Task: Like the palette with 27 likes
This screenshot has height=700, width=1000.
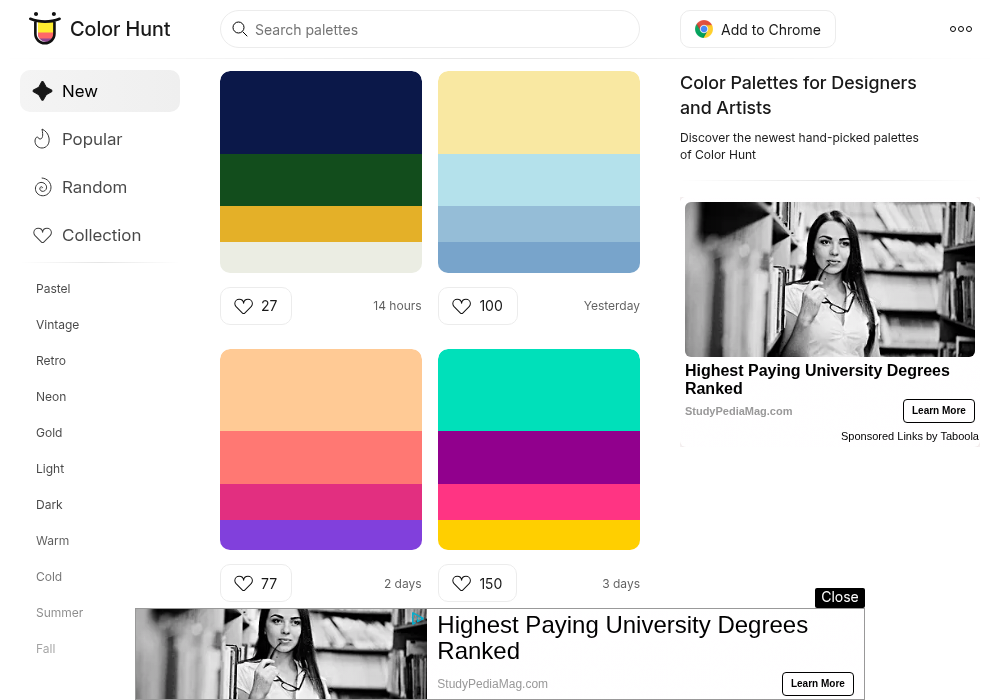Action: click(x=256, y=306)
